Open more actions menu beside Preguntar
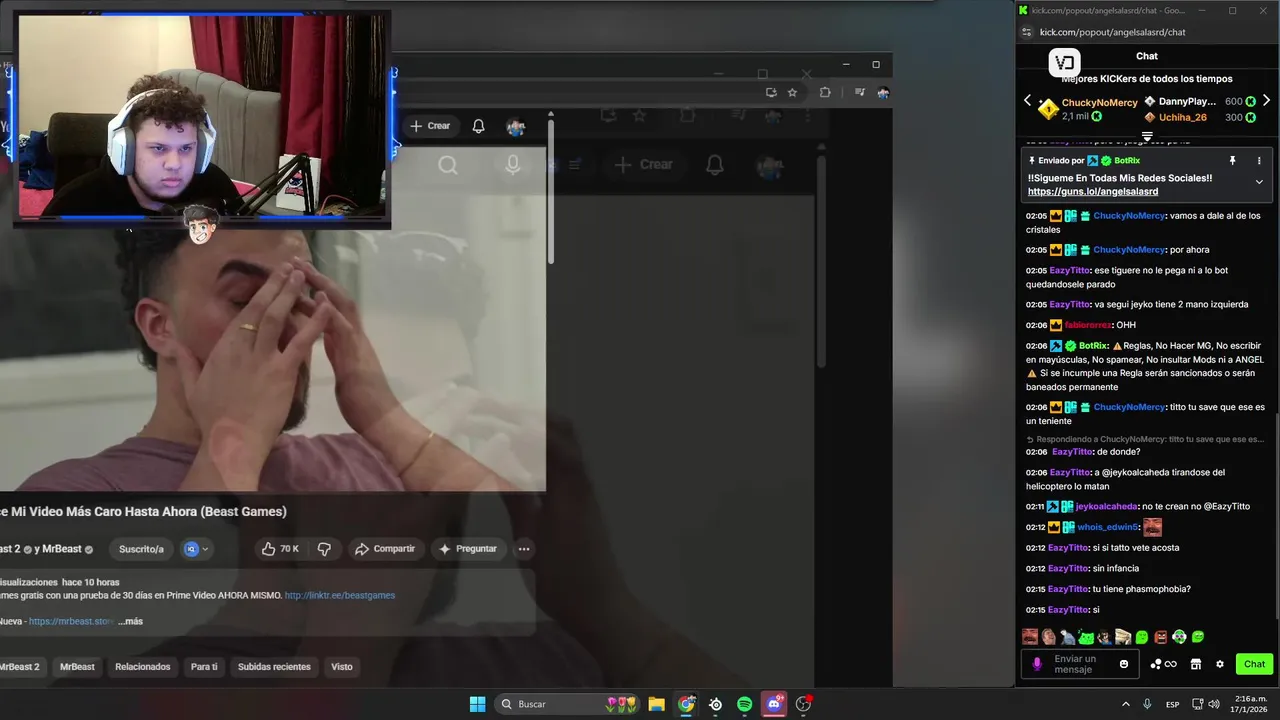The width and height of the screenshot is (1280, 720). [524, 549]
